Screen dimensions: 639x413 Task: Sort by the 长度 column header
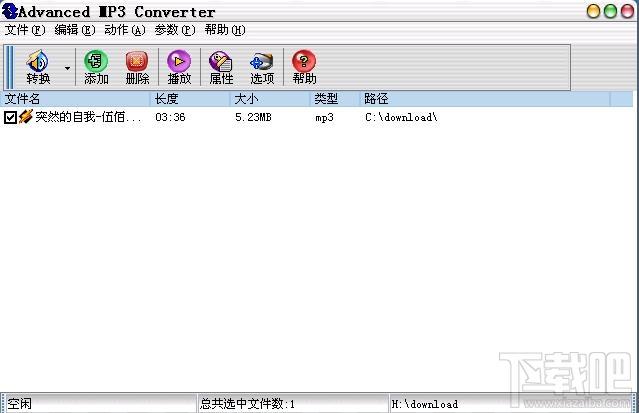coord(190,99)
